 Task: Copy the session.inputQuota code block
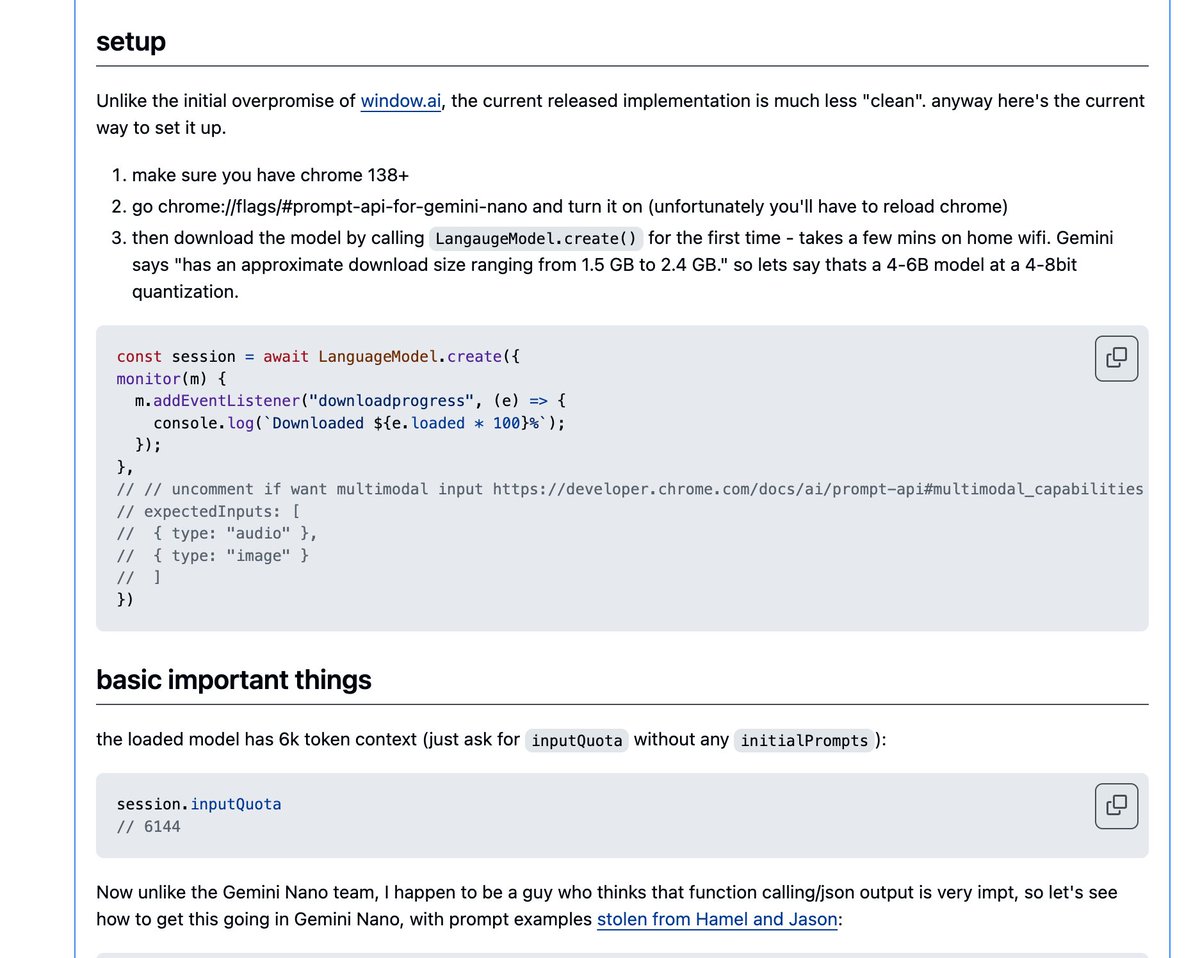(1116, 805)
